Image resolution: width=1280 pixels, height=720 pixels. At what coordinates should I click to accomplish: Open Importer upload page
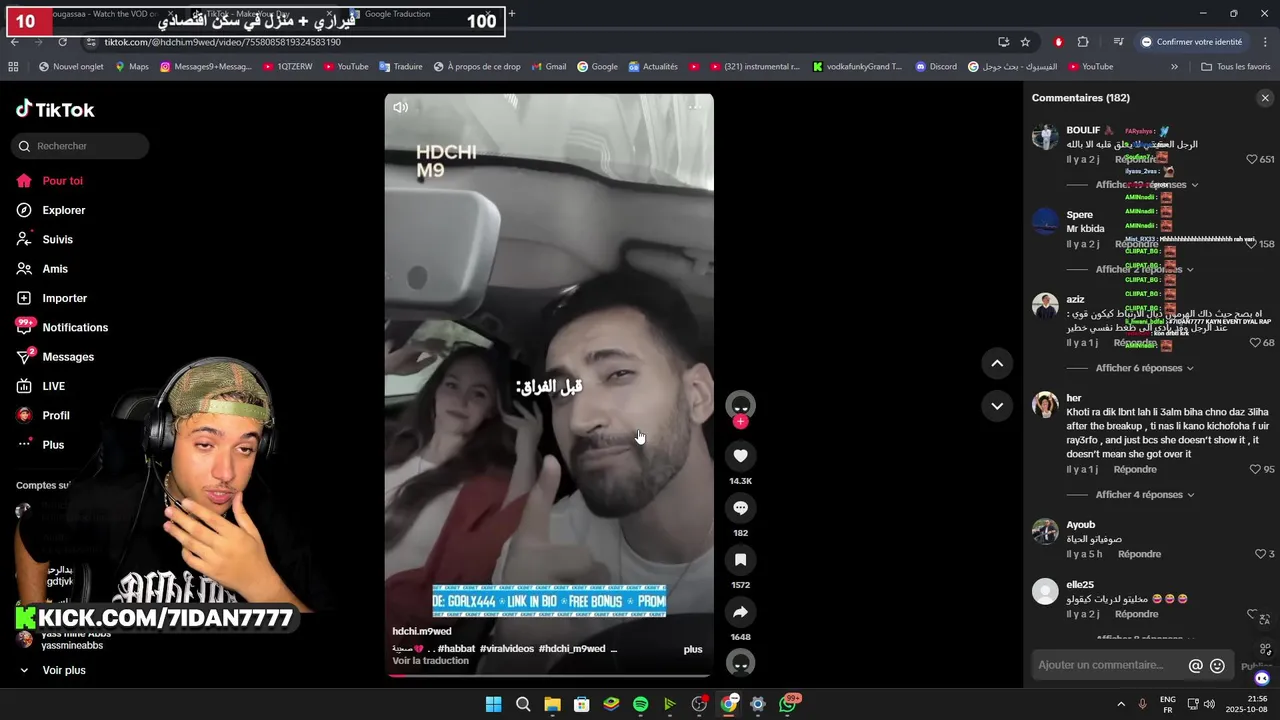click(x=64, y=298)
